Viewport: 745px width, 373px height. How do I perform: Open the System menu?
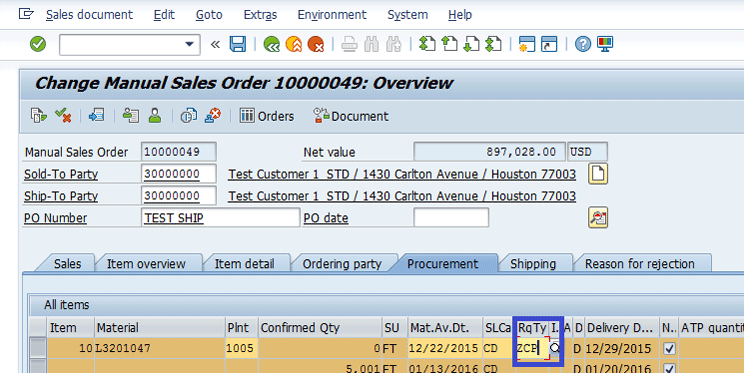(x=408, y=15)
